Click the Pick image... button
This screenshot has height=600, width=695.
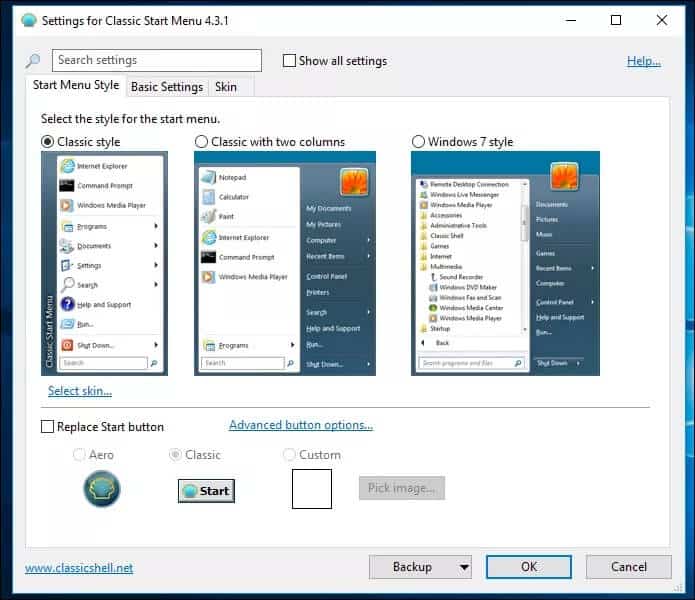click(x=402, y=488)
